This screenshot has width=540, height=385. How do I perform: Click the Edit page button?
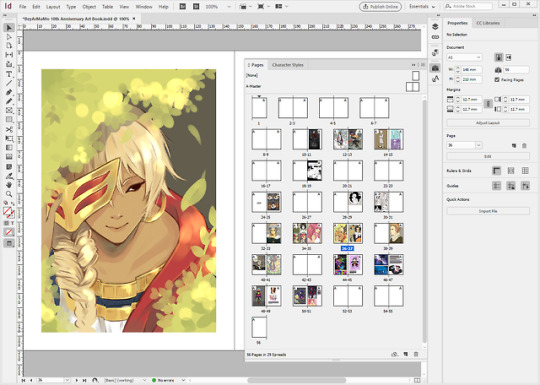[x=488, y=156]
